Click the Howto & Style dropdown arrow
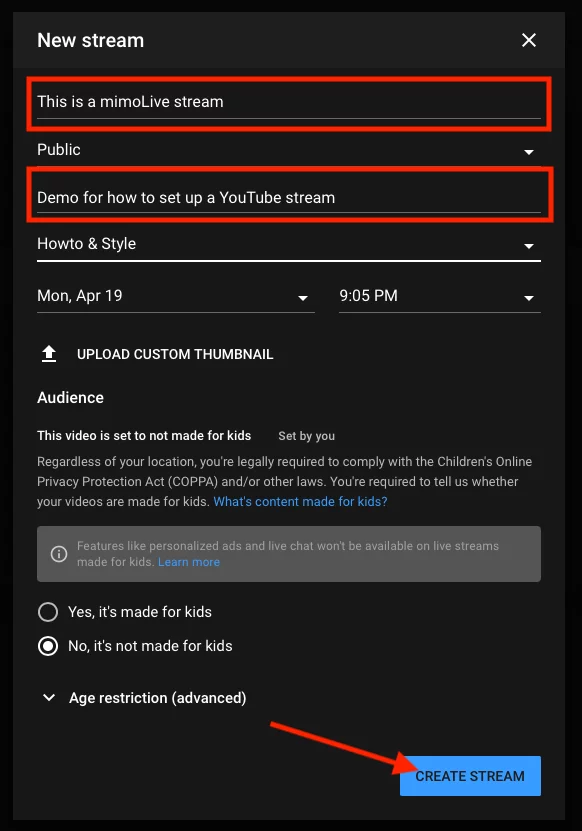Viewport: 582px width, 831px height. (x=528, y=246)
